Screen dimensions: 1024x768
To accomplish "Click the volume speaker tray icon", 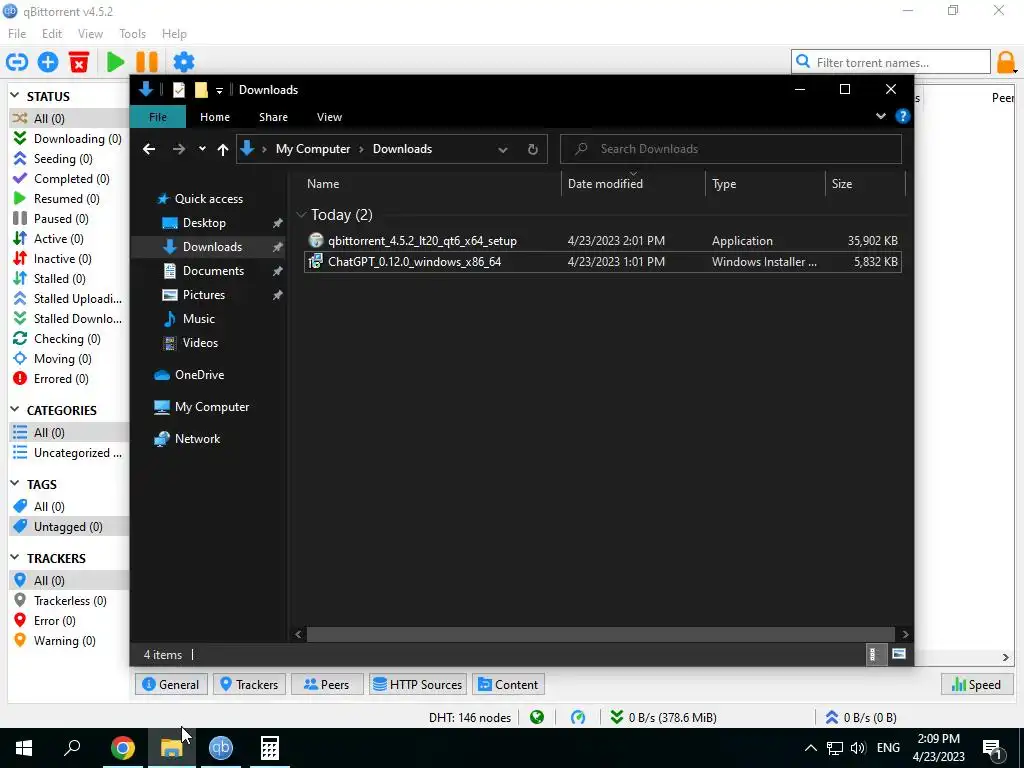I will [x=858, y=748].
